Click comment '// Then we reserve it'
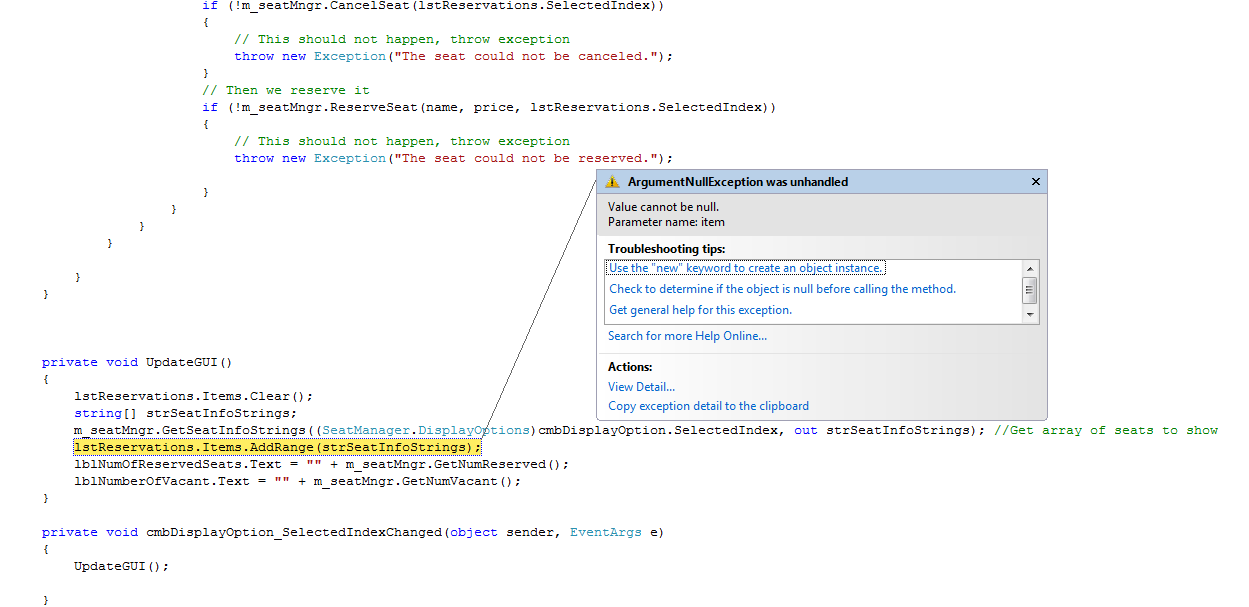This screenshot has width=1249, height=607. pyautogui.click(x=285, y=90)
